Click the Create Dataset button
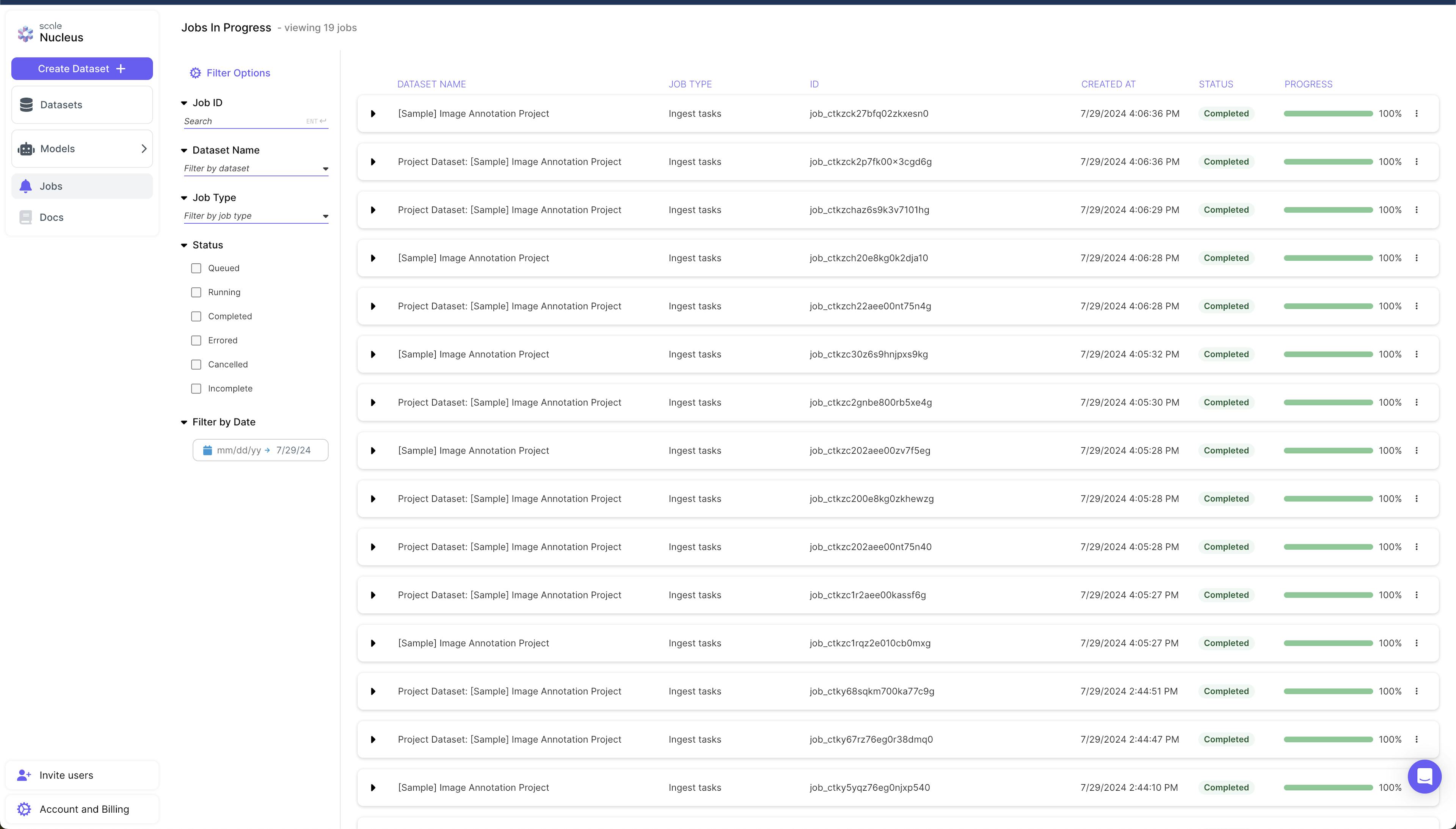Screen dimensions: 1456x829 point(82,69)
